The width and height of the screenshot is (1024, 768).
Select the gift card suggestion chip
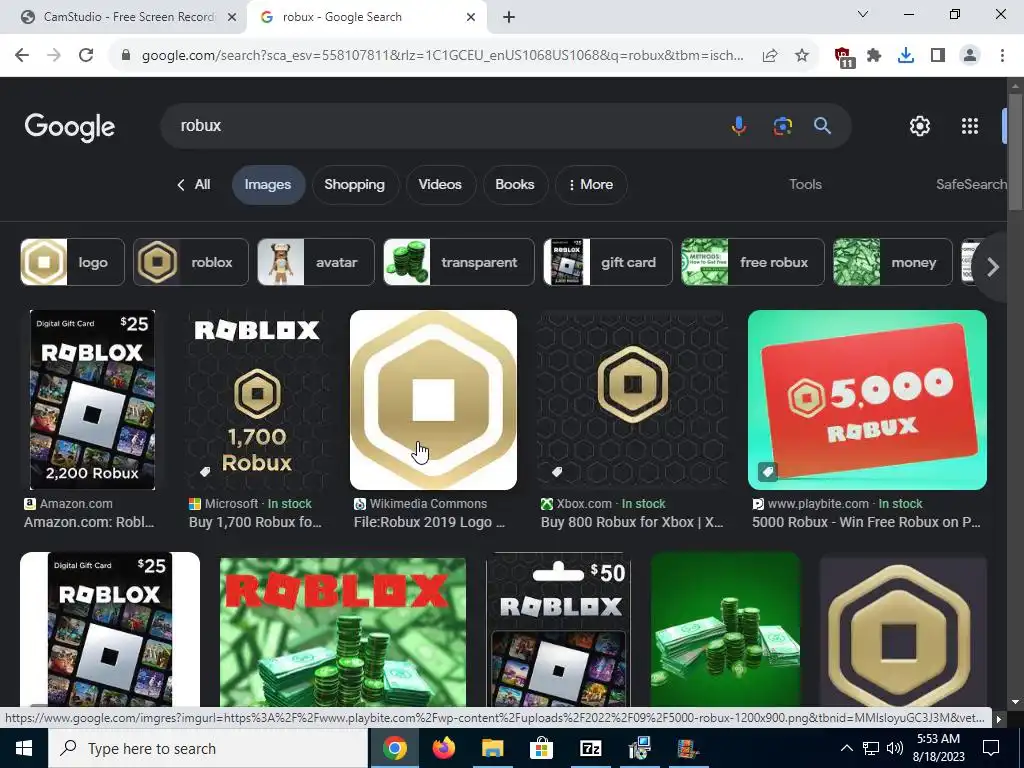point(608,262)
